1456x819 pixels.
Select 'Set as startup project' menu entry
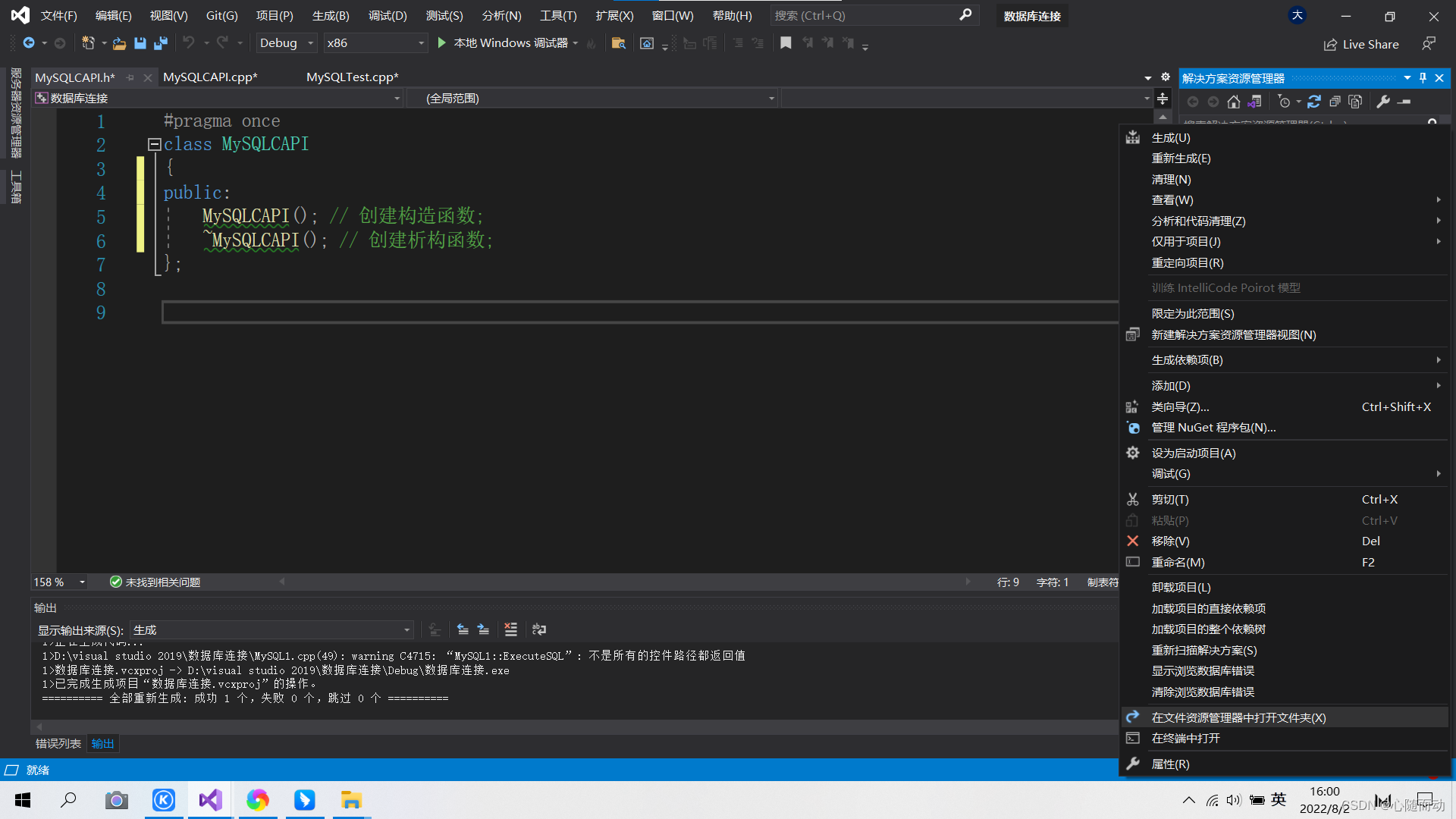tap(1193, 453)
